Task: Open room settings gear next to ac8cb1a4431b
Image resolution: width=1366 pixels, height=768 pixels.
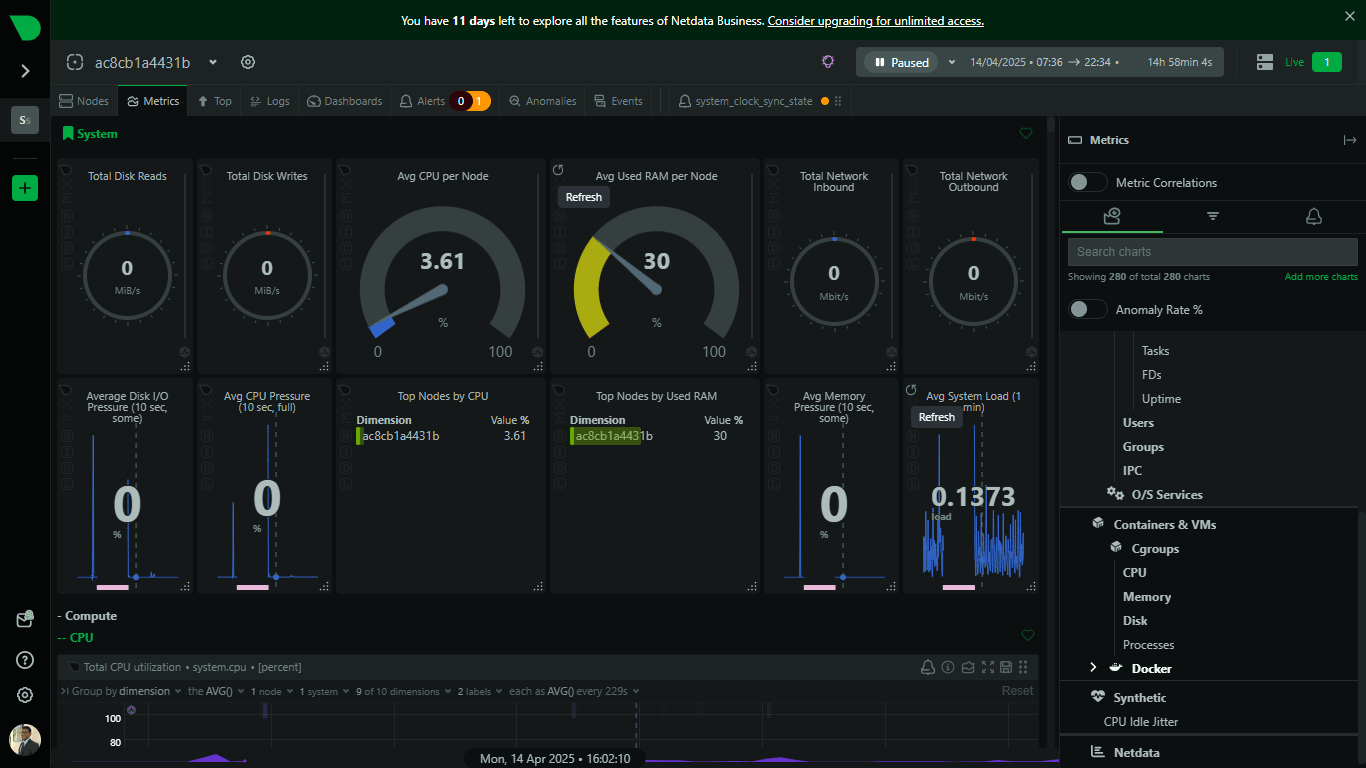Action: tap(248, 62)
